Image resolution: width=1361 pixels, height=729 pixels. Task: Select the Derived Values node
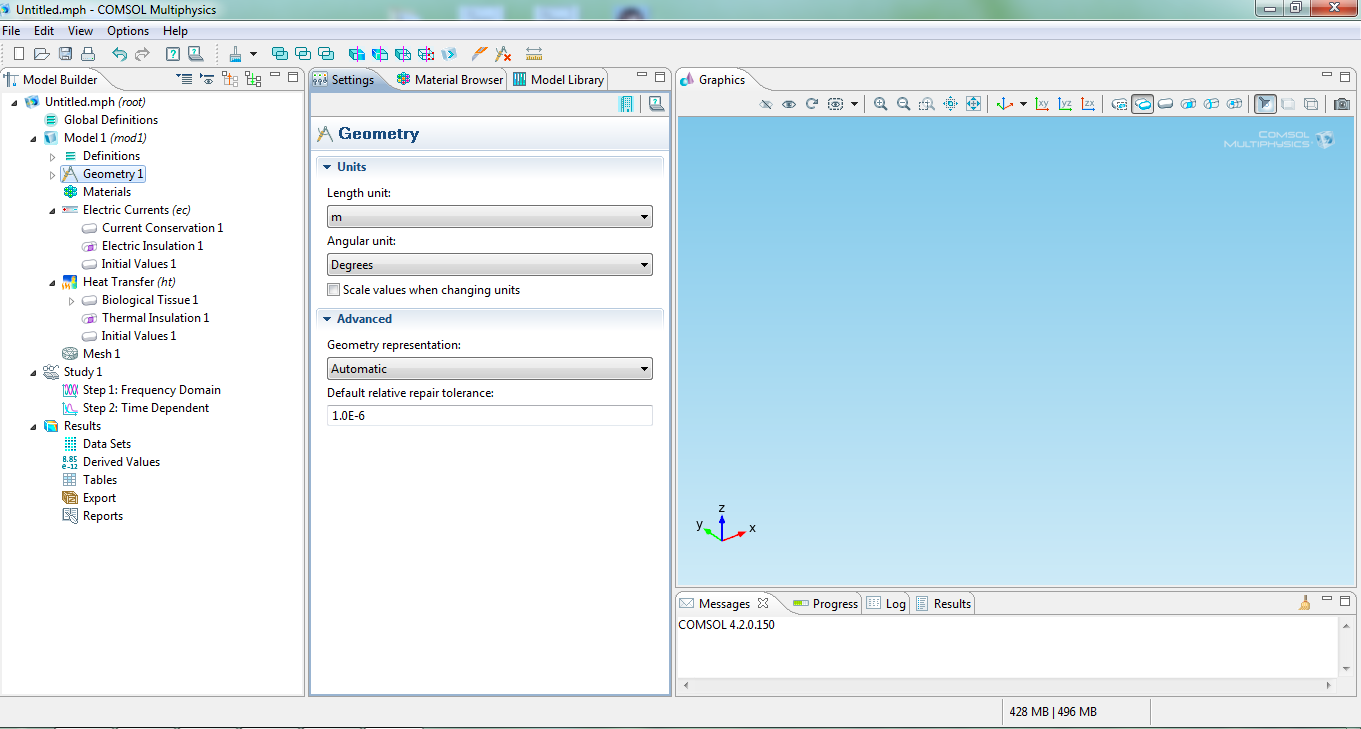pyautogui.click(x=121, y=462)
